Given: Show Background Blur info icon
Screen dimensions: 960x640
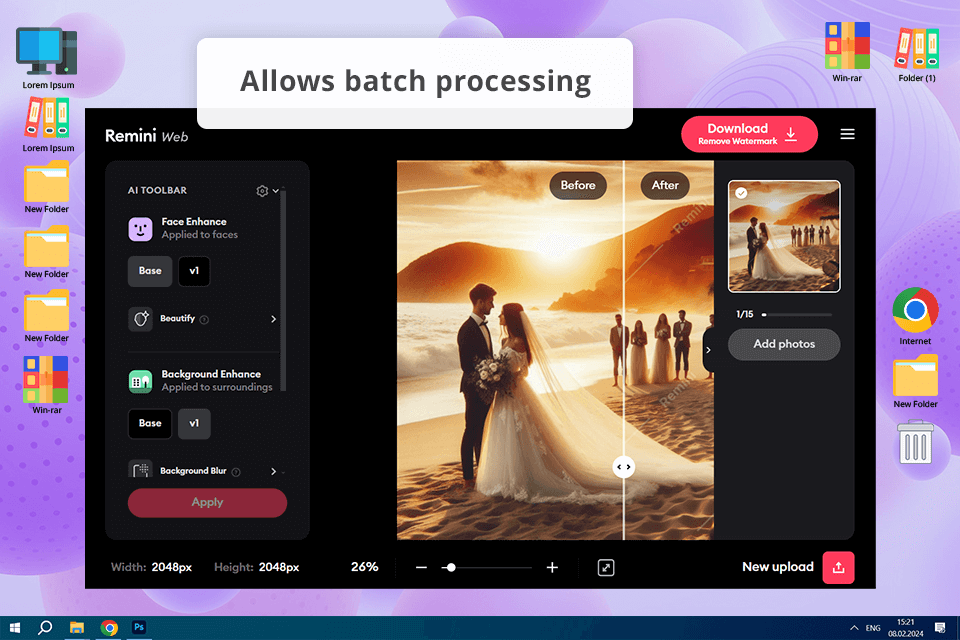Looking at the screenshot, I should pos(236,472).
